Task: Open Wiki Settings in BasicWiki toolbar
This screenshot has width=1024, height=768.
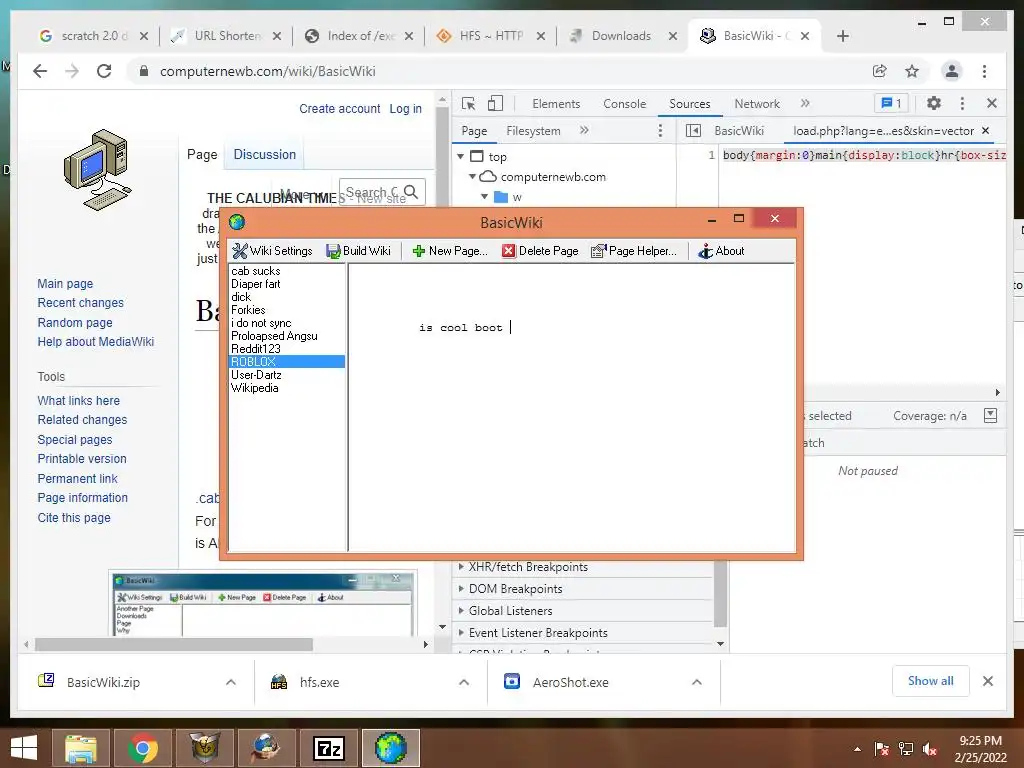Action: point(272,251)
